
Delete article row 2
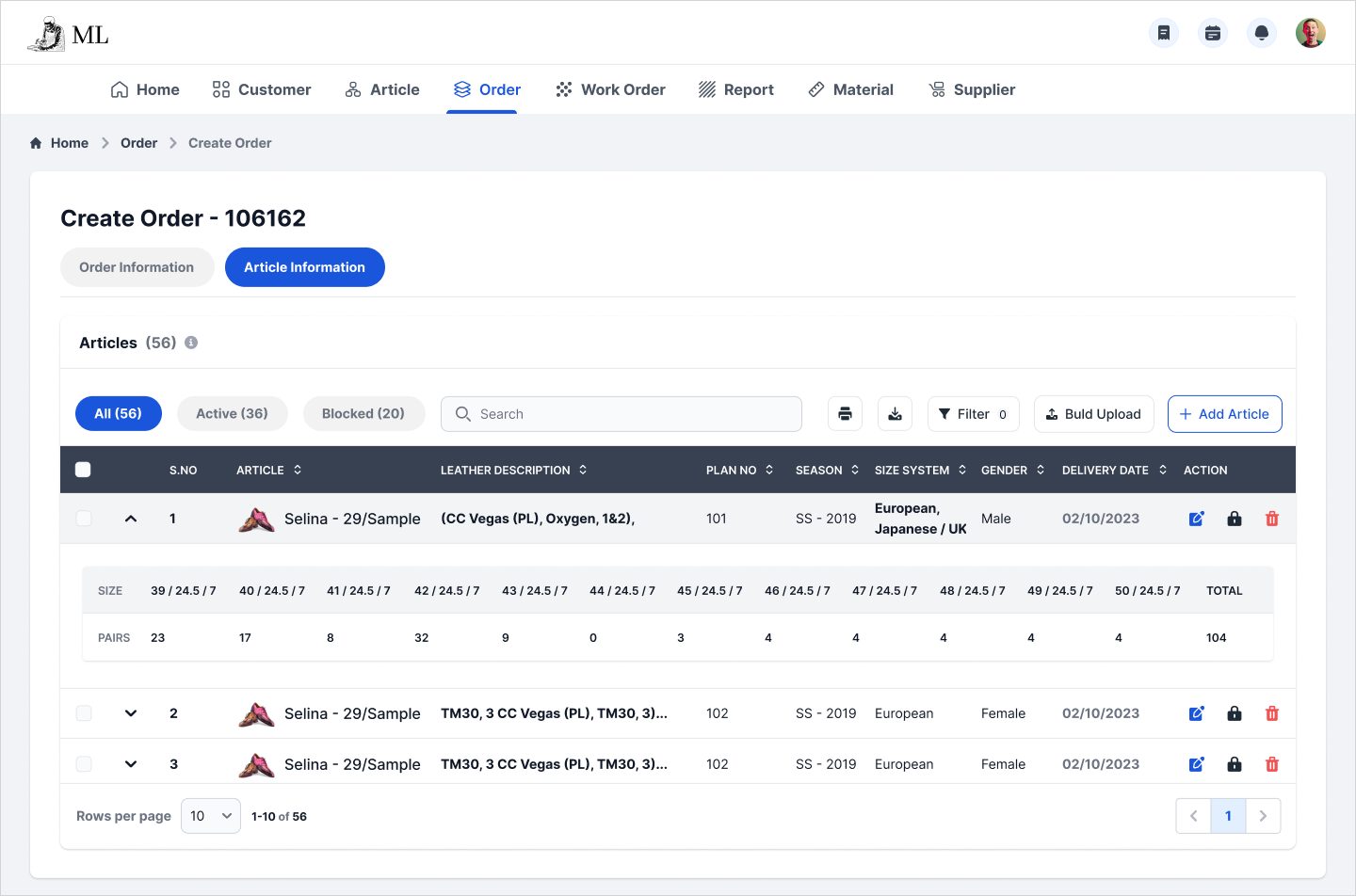tap(1272, 713)
